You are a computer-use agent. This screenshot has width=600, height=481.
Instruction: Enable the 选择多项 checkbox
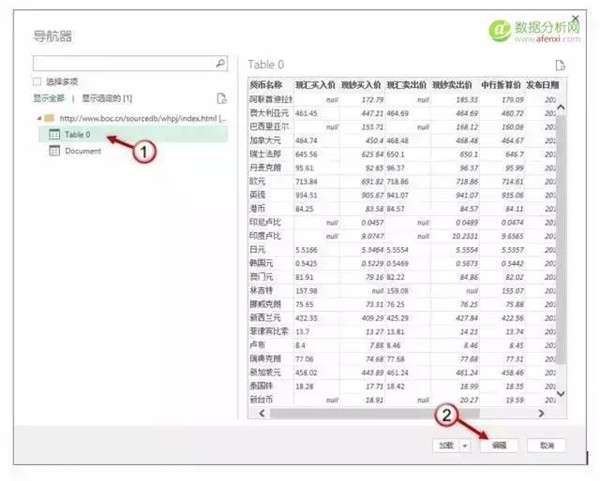point(37,82)
